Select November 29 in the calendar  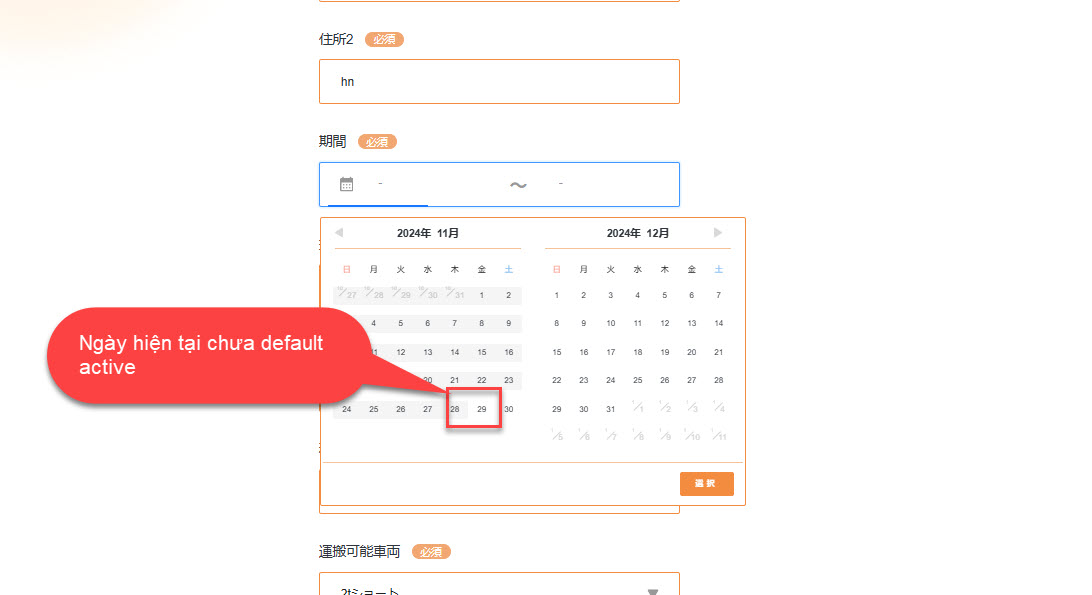tap(481, 409)
